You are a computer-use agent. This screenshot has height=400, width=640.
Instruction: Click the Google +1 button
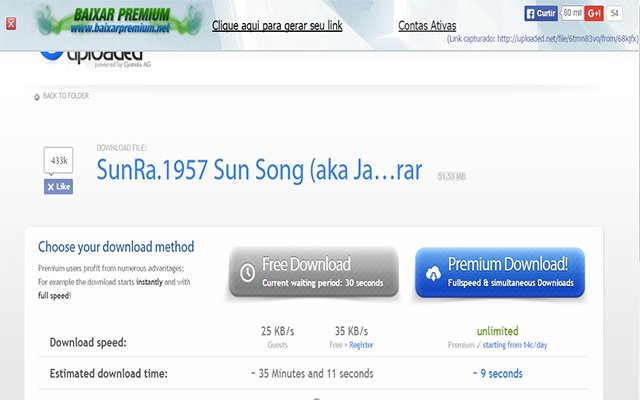[x=594, y=13]
